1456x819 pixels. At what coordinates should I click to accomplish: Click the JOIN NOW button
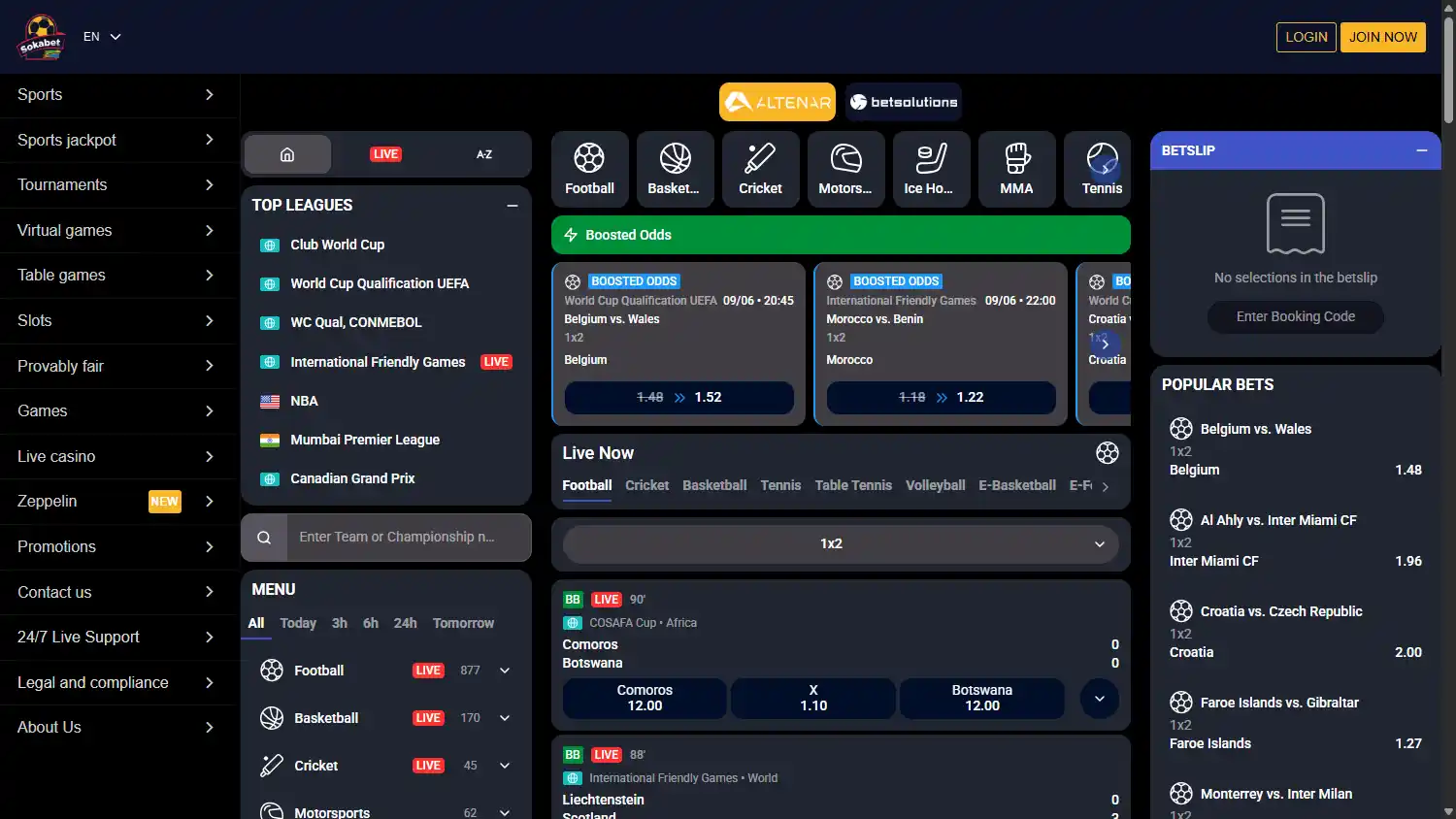pos(1383,37)
